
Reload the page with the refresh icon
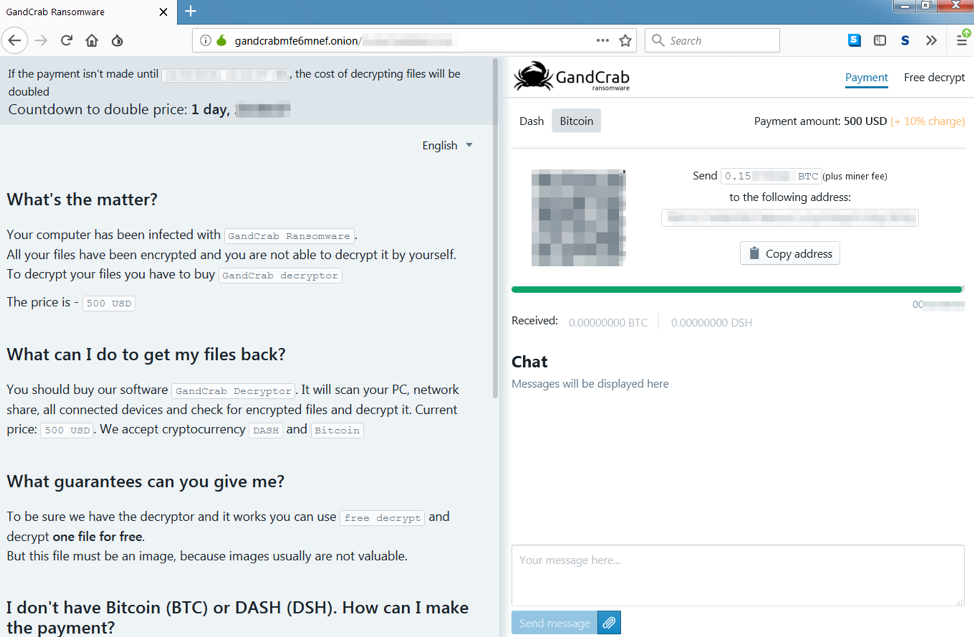(66, 41)
